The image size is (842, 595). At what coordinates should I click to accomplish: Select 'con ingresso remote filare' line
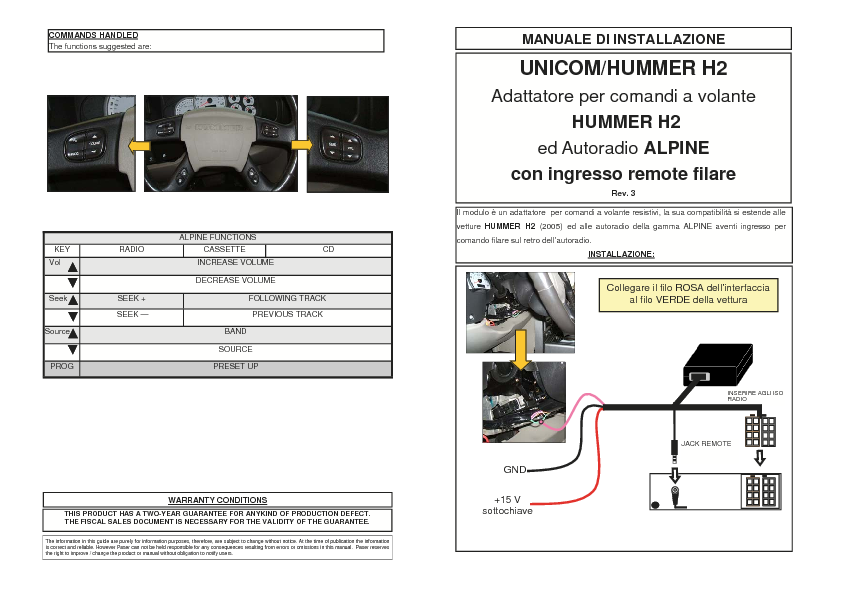(x=623, y=174)
